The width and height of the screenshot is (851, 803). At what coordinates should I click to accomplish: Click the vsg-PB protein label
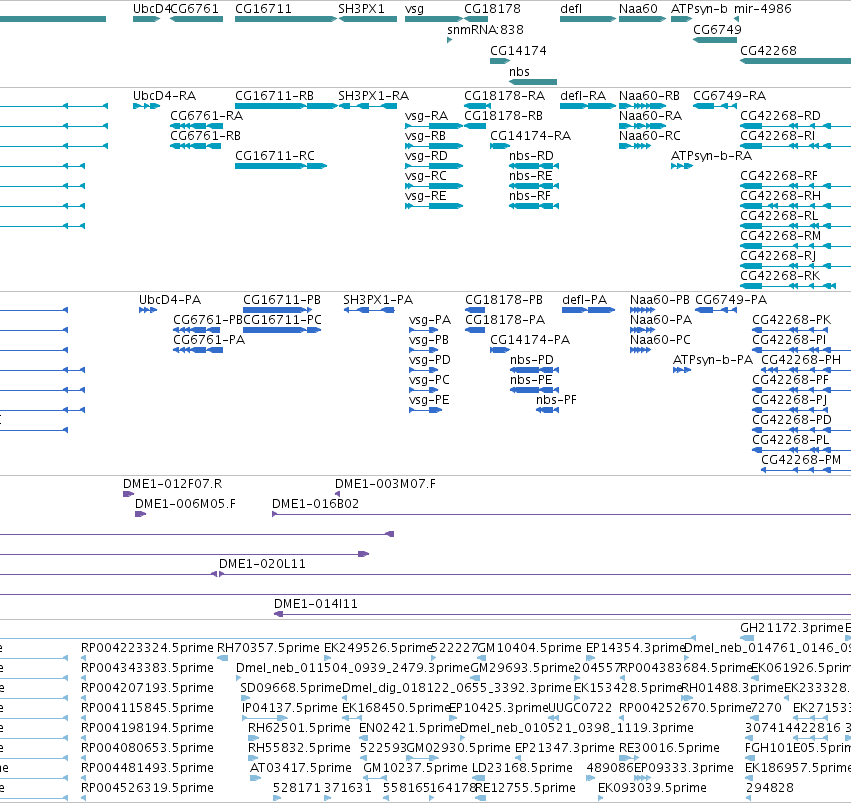point(429,340)
